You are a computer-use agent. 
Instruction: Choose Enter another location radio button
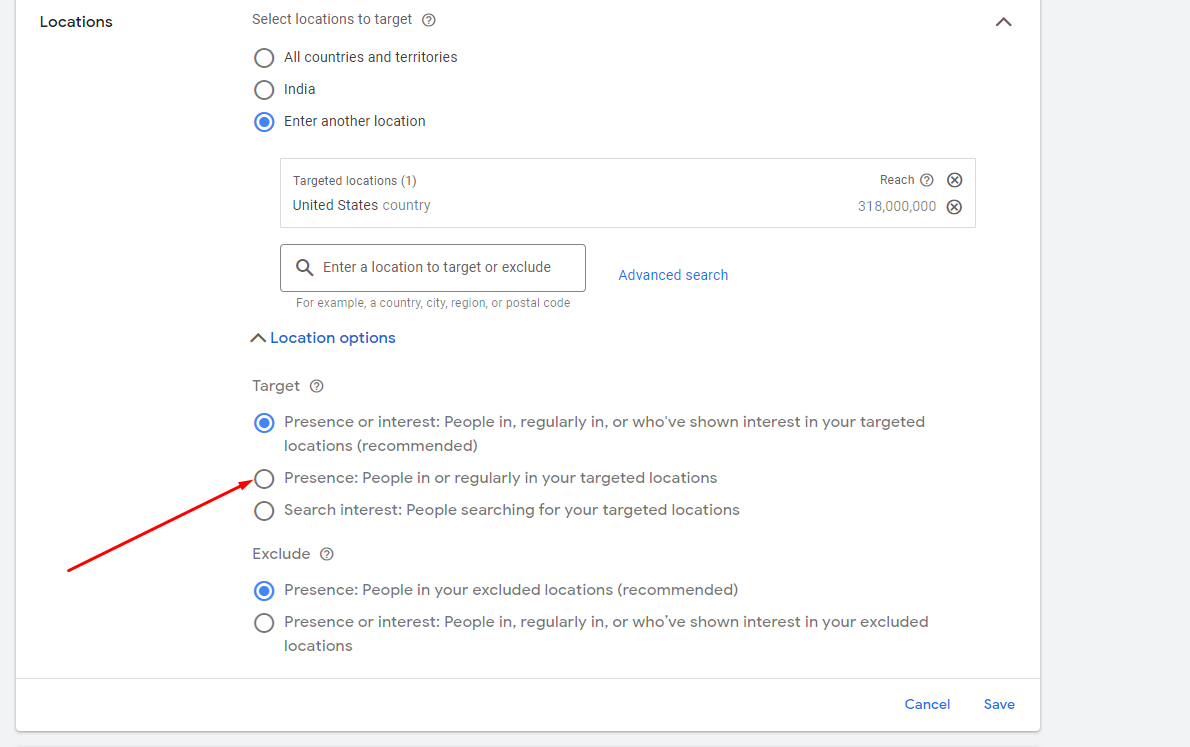[264, 121]
